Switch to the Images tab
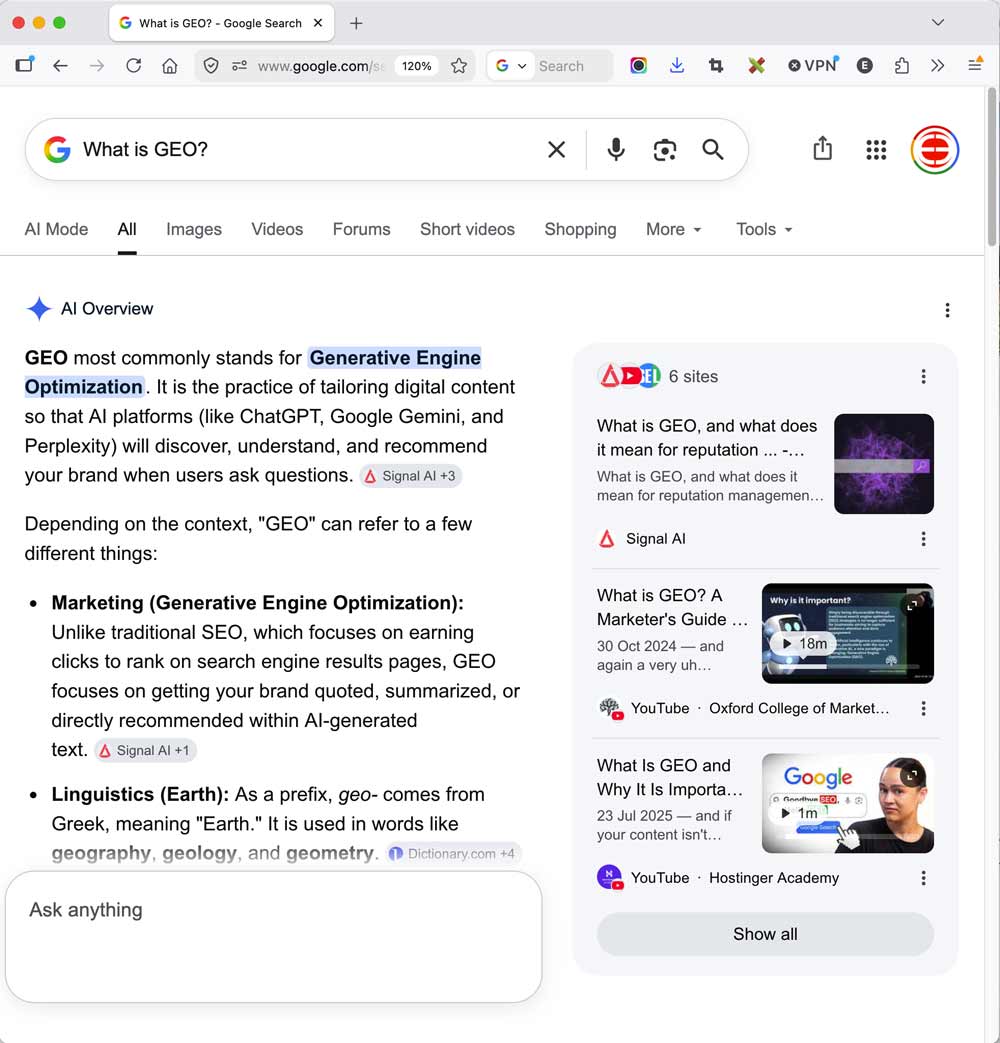Image resolution: width=1000 pixels, height=1043 pixels. tap(194, 229)
